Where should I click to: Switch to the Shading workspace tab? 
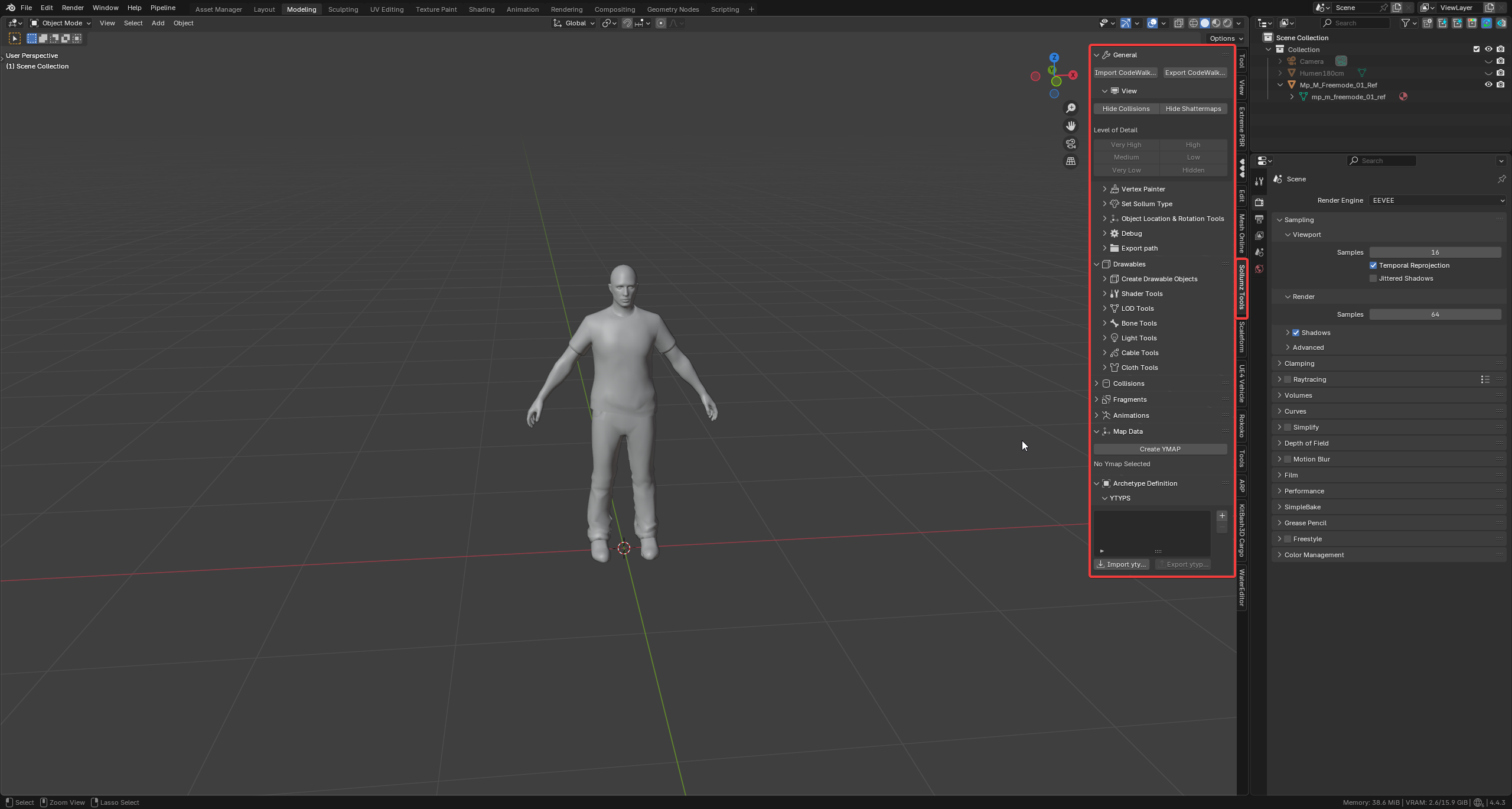click(x=481, y=9)
